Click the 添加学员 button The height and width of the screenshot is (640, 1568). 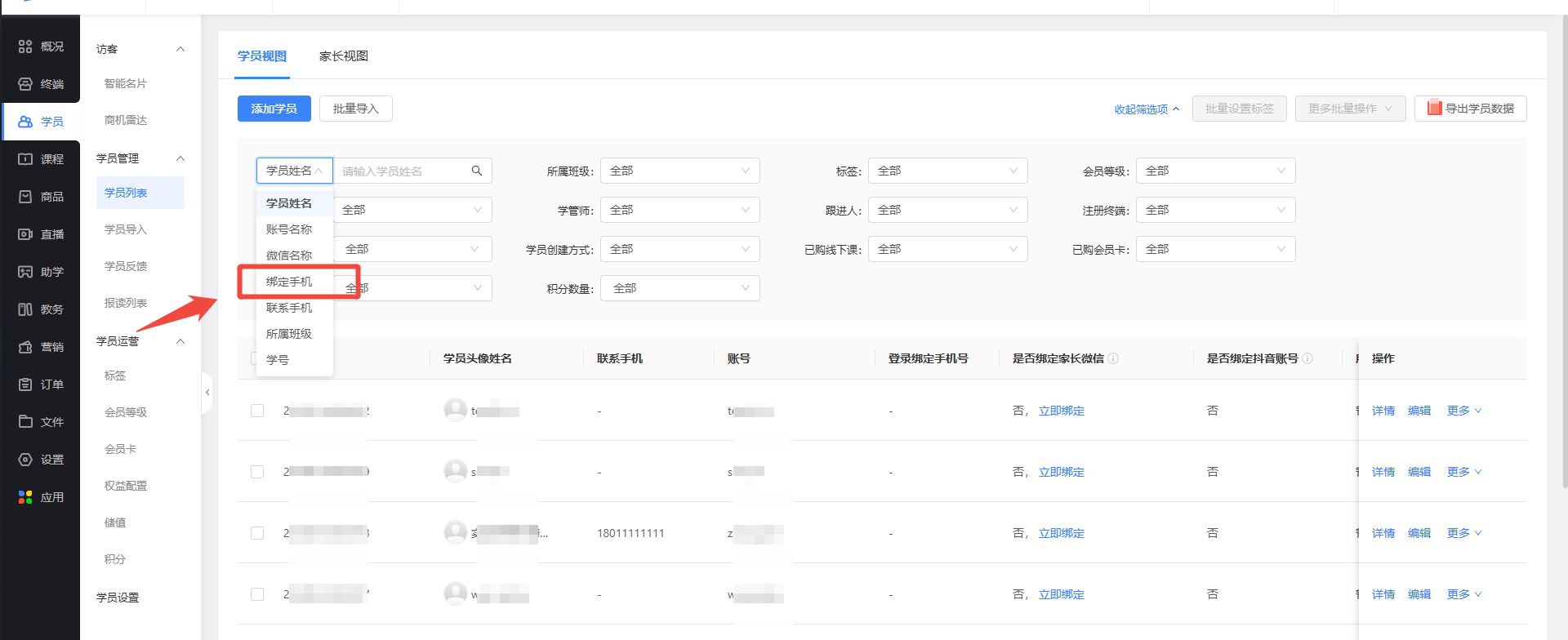(274, 109)
